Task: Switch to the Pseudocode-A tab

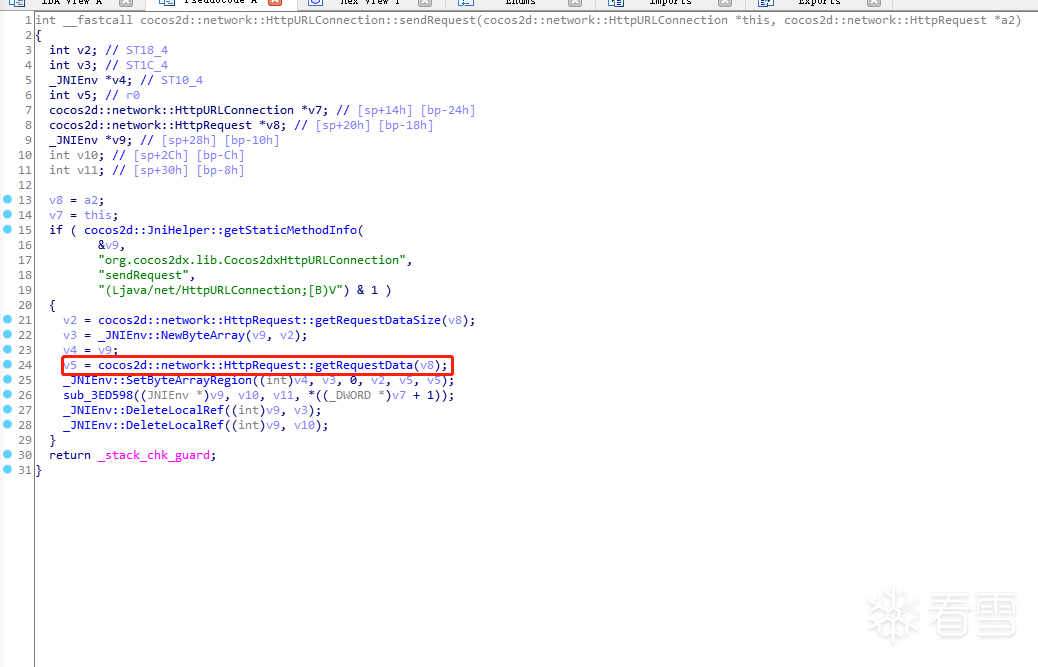Action: pos(220,3)
